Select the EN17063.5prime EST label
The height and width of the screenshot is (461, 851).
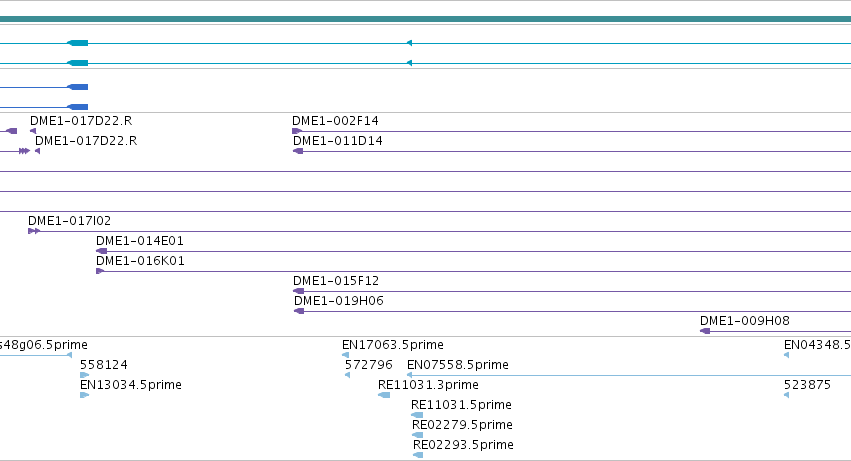(392, 345)
